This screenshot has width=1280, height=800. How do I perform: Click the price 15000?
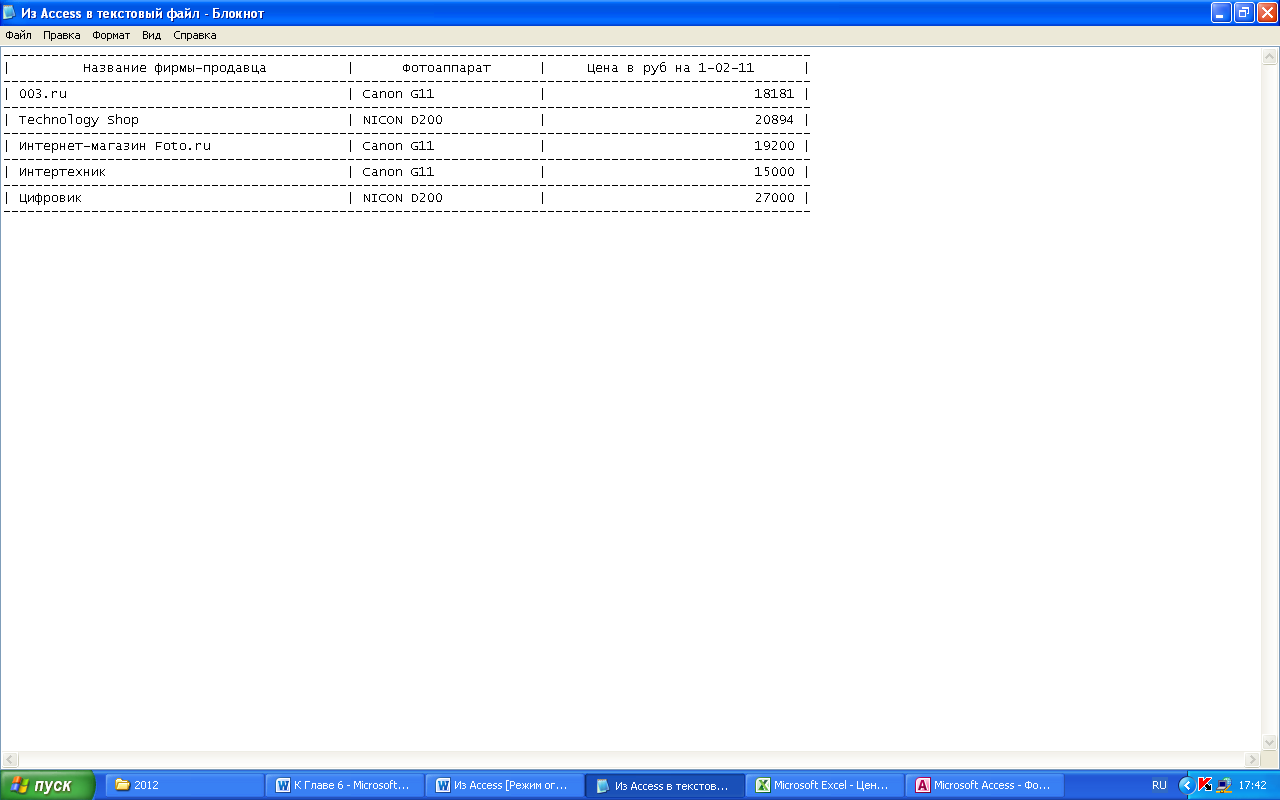coord(774,172)
